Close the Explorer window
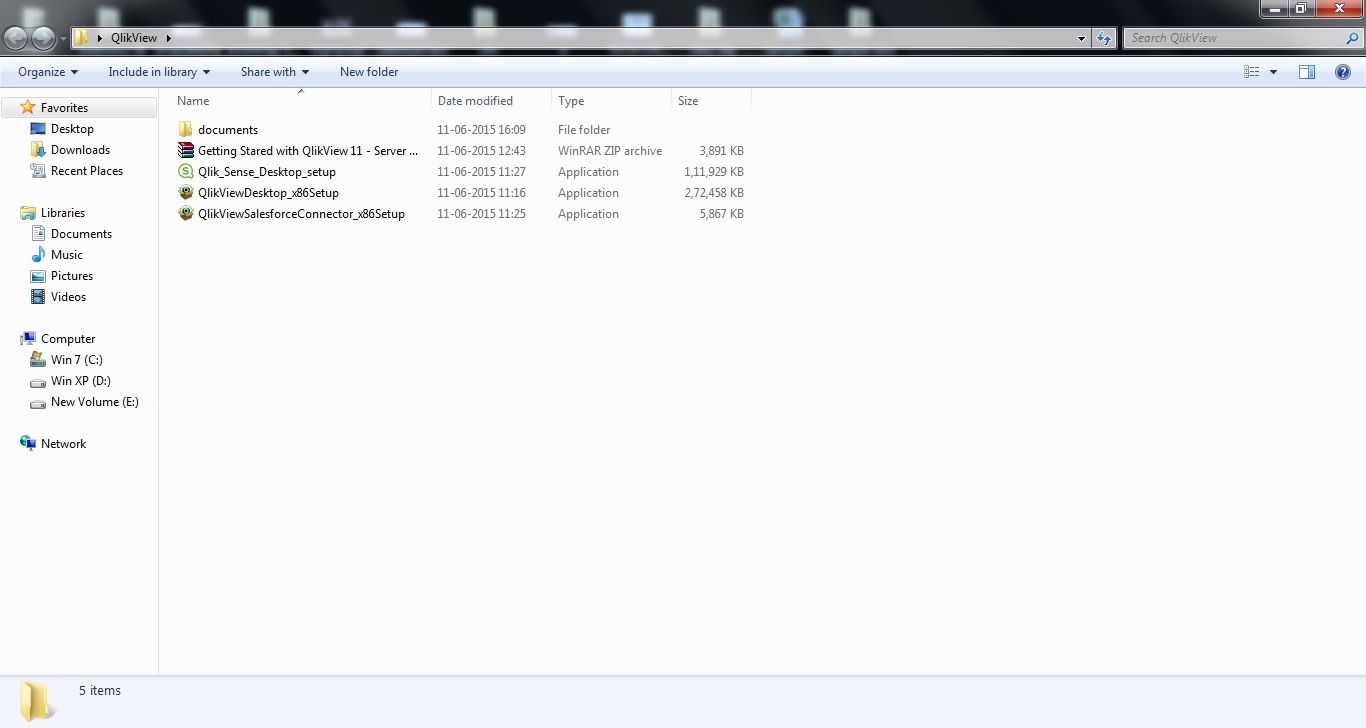1366x728 pixels. pos(1339,8)
